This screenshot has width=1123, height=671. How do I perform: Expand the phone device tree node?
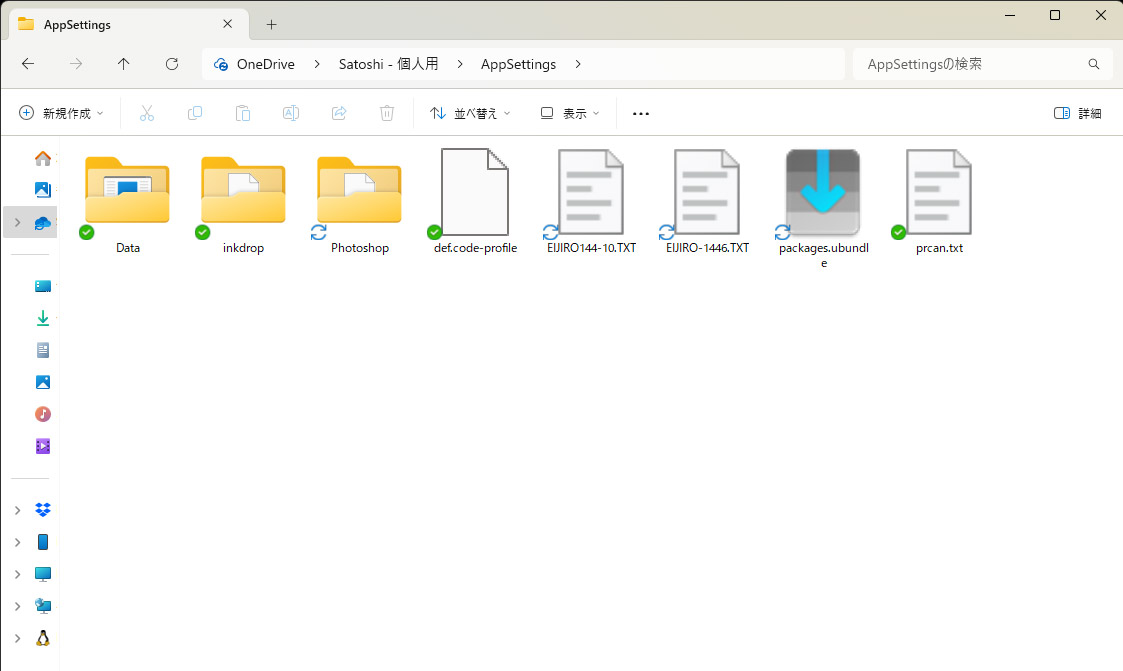18,542
